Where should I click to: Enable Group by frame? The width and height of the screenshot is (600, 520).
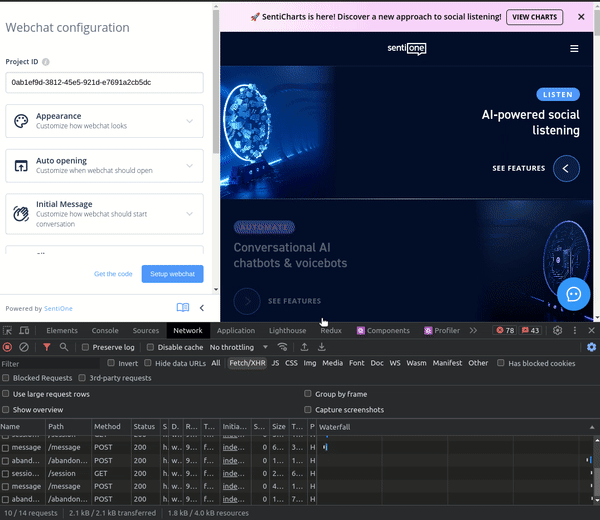(x=308, y=394)
